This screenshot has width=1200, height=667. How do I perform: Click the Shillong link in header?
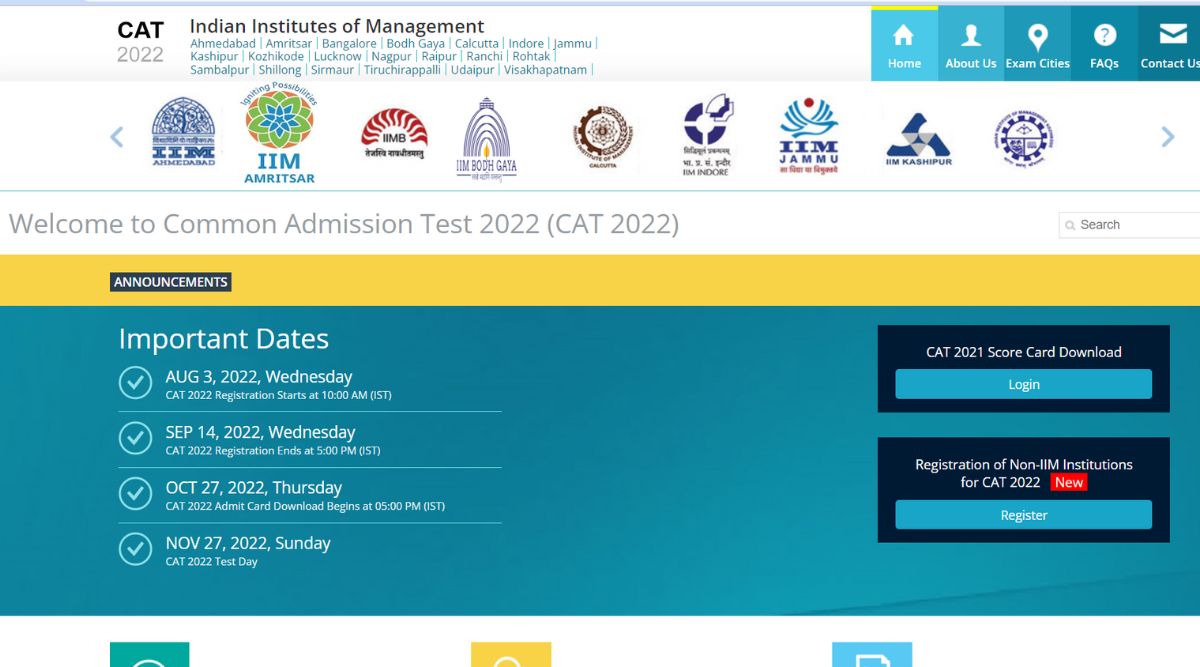coord(280,70)
